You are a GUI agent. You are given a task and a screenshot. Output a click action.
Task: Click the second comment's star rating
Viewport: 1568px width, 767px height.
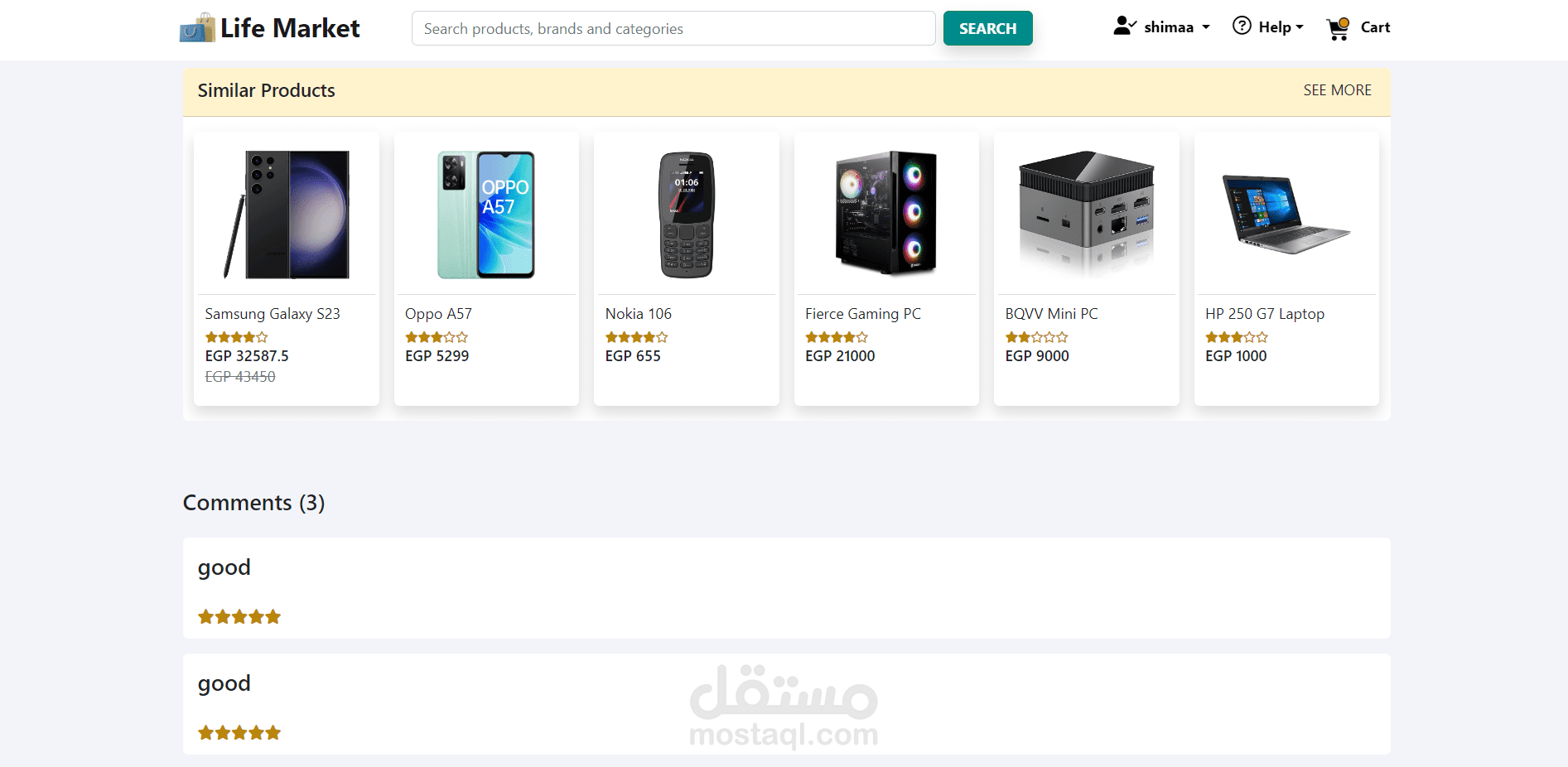[x=239, y=732]
